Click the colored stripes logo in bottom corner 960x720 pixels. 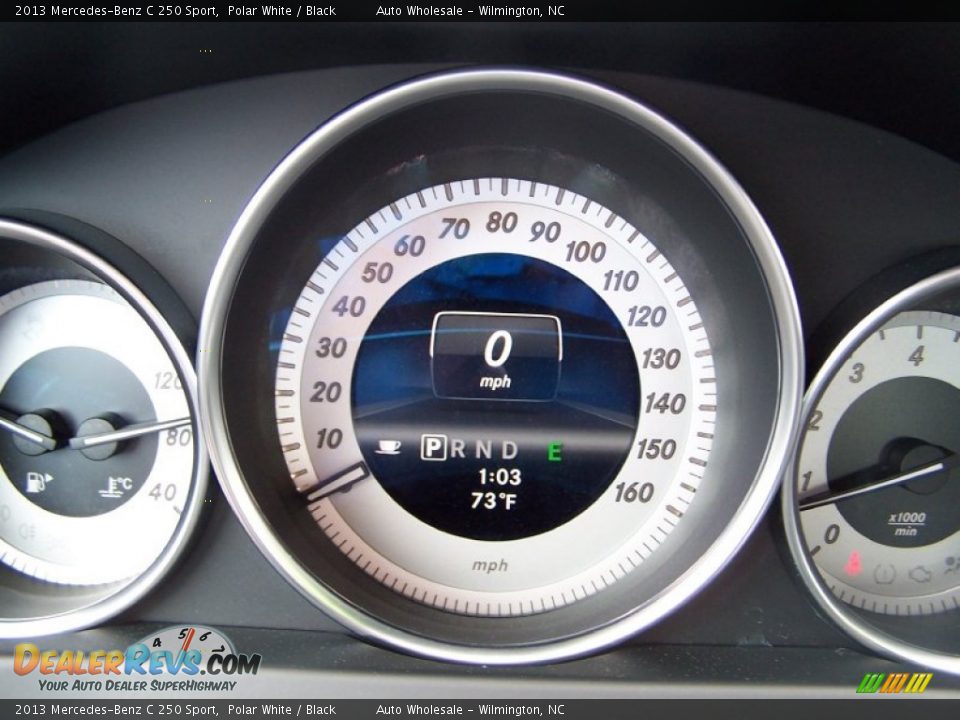coord(894,683)
